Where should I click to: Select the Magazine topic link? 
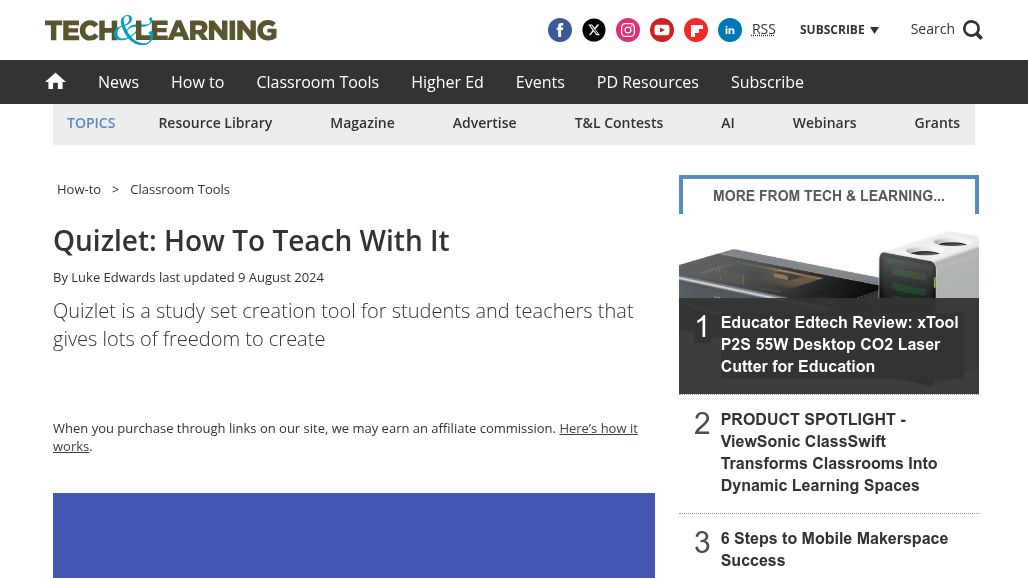(362, 123)
